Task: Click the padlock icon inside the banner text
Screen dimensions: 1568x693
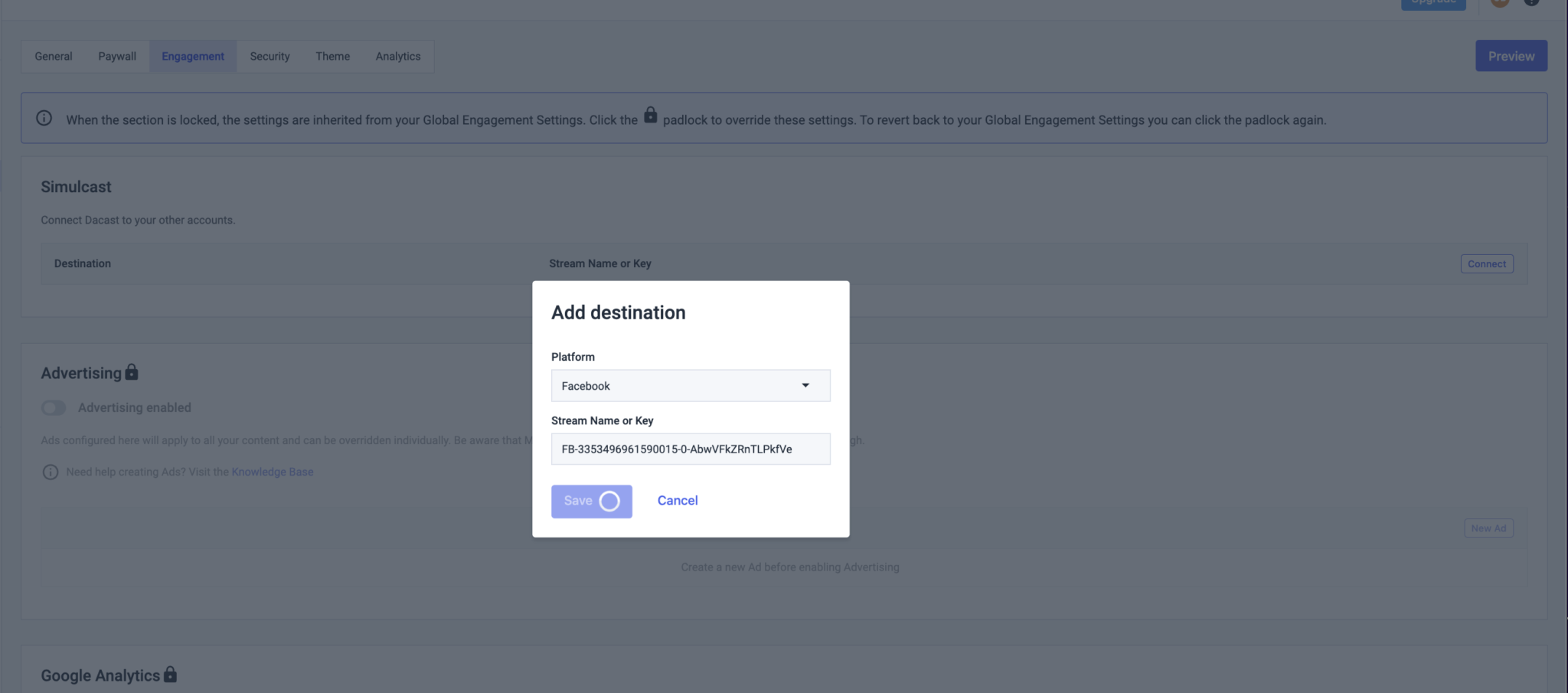Action: coord(650,116)
